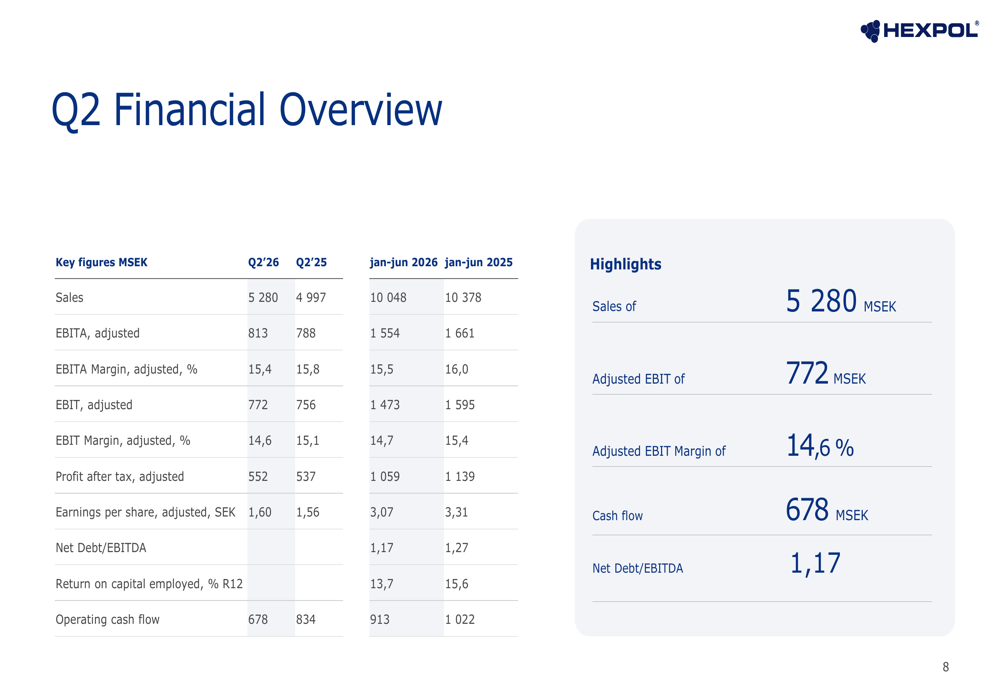Image resolution: width=1000 pixels, height=685 pixels.
Task: Click the large '5 280 MSEK' highlight figure
Action: pyautogui.click(x=841, y=301)
